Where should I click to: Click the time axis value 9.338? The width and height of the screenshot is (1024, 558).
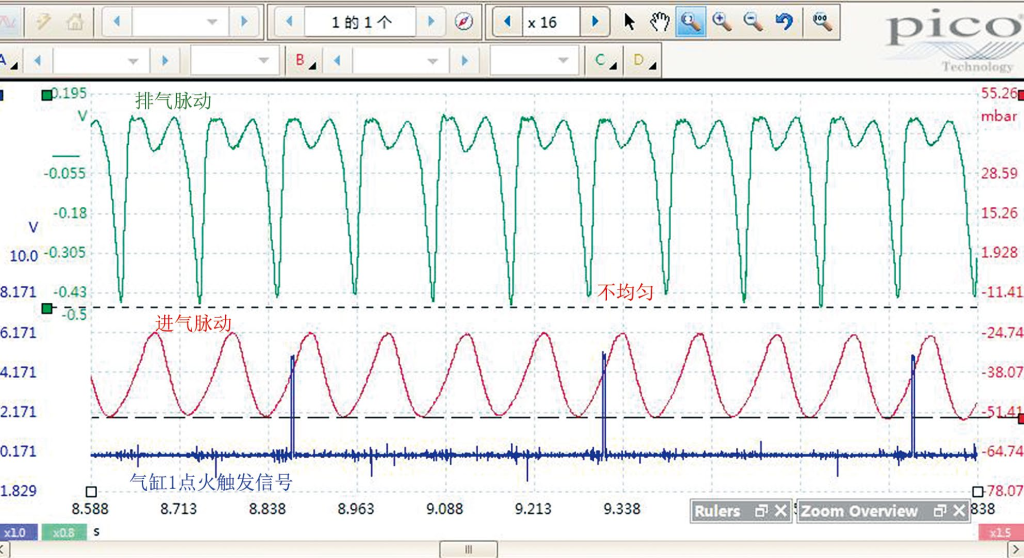pyautogui.click(x=622, y=508)
